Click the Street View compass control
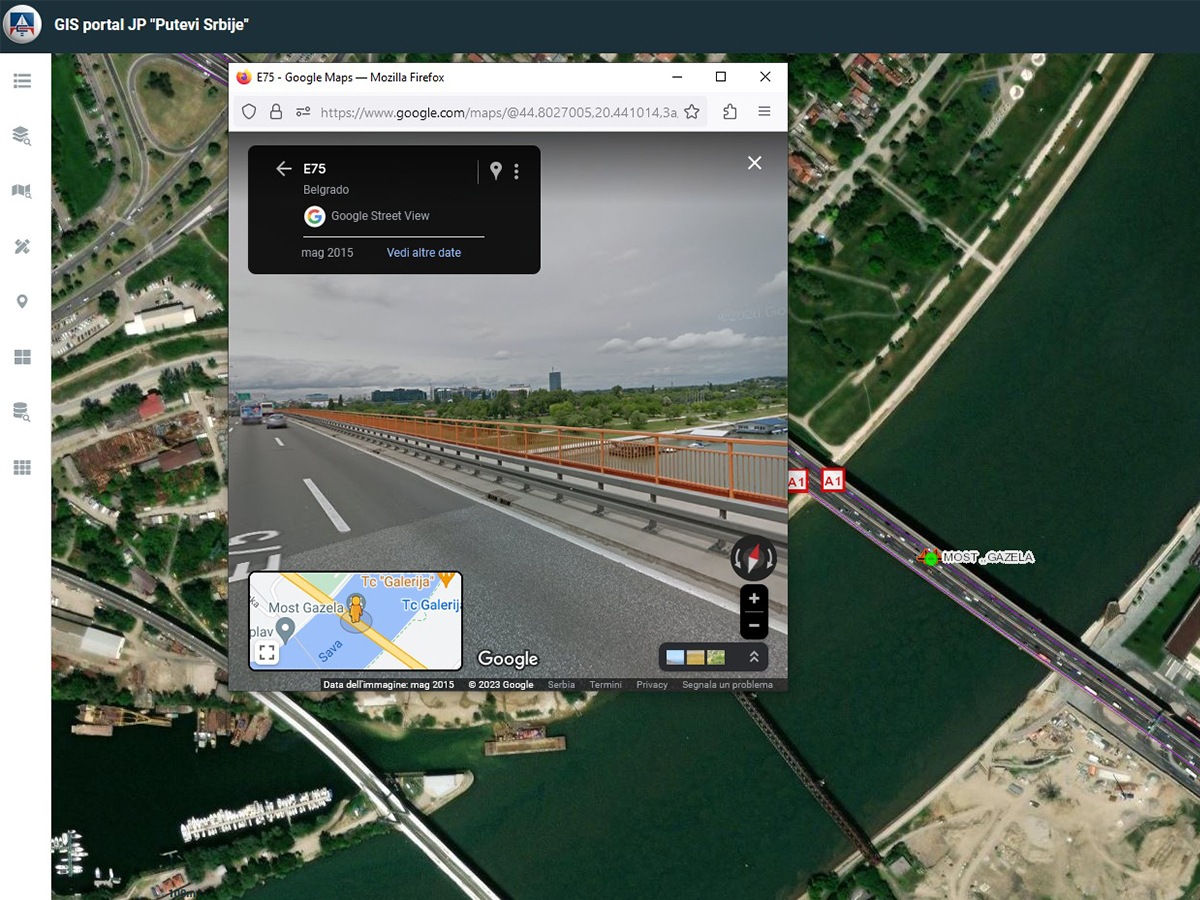The image size is (1200, 900). coord(753,558)
